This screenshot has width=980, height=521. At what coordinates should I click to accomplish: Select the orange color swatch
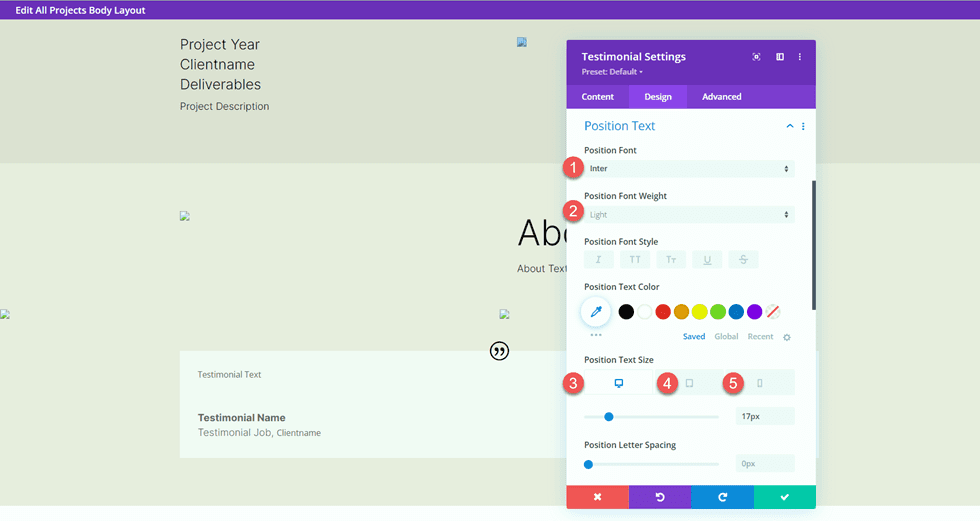click(681, 312)
